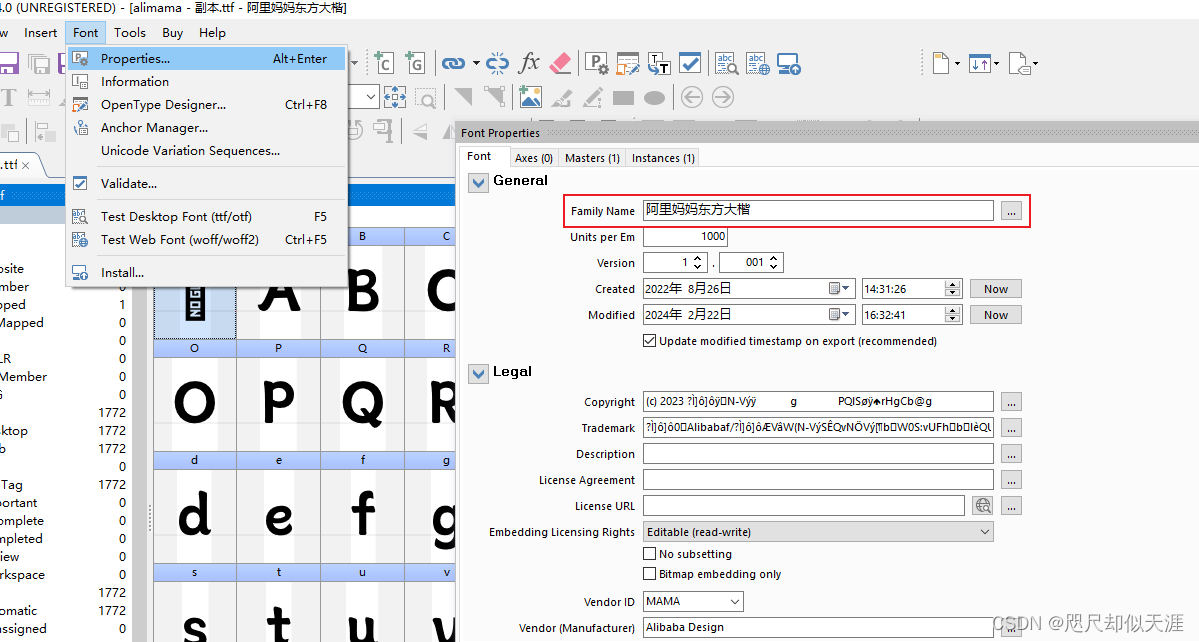Select Validate... in Font menu
1199x642 pixels.
[207, 183]
